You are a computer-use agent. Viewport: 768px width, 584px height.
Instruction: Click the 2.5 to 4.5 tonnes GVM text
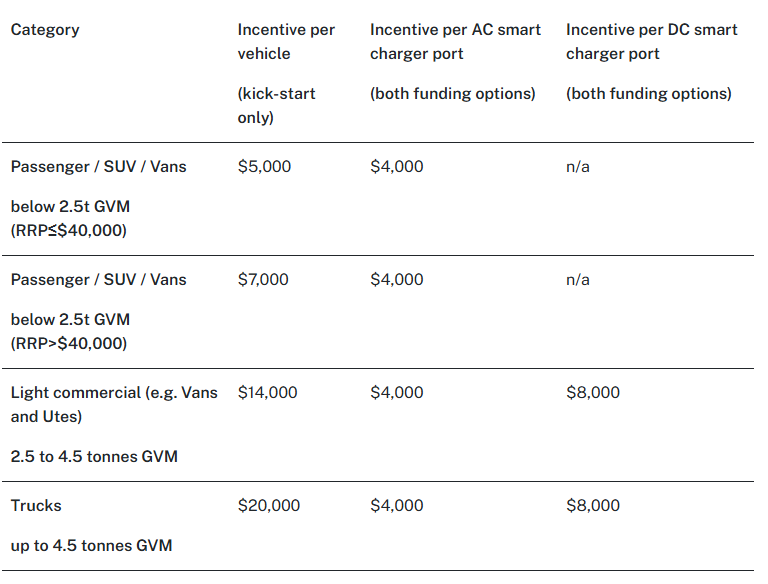pos(94,457)
